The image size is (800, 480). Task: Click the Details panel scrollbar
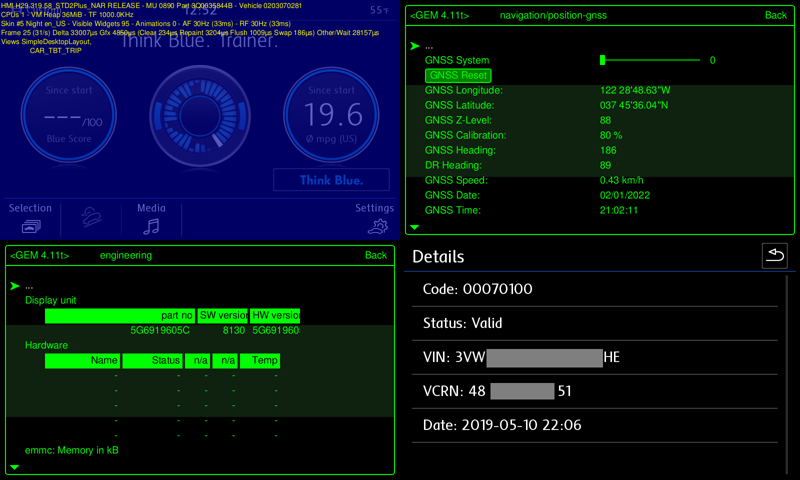(x=787, y=375)
